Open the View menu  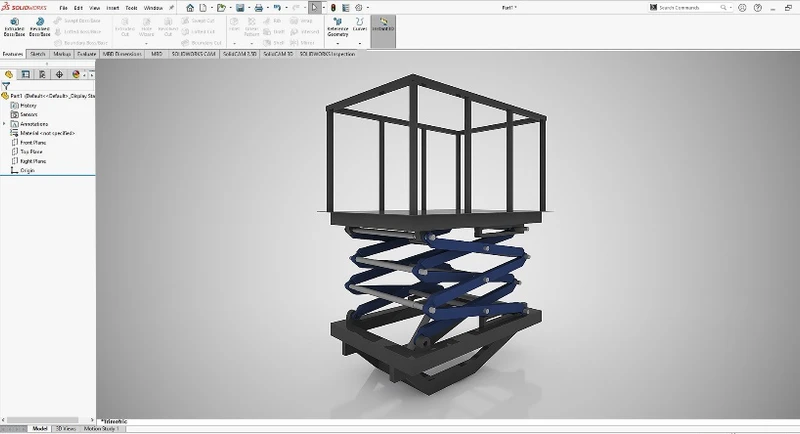[x=94, y=8]
